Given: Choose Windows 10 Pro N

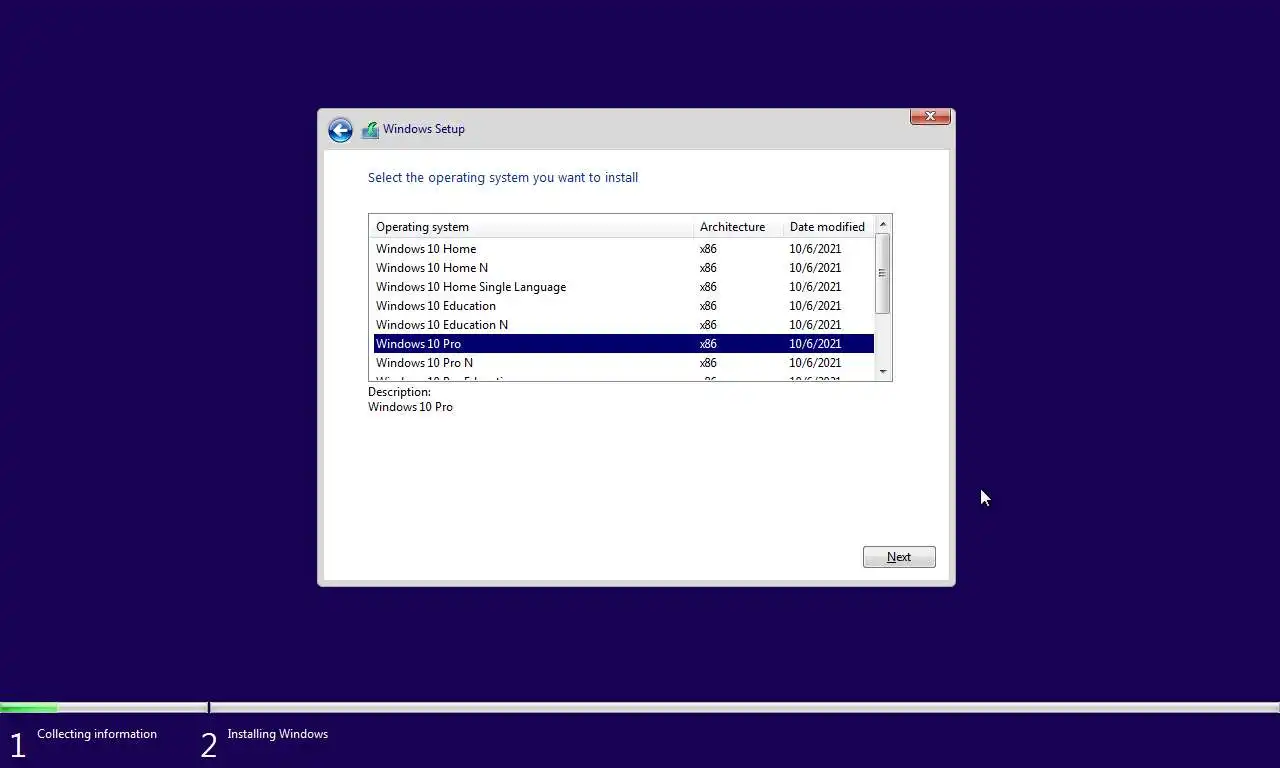Looking at the screenshot, I should pos(623,363).
